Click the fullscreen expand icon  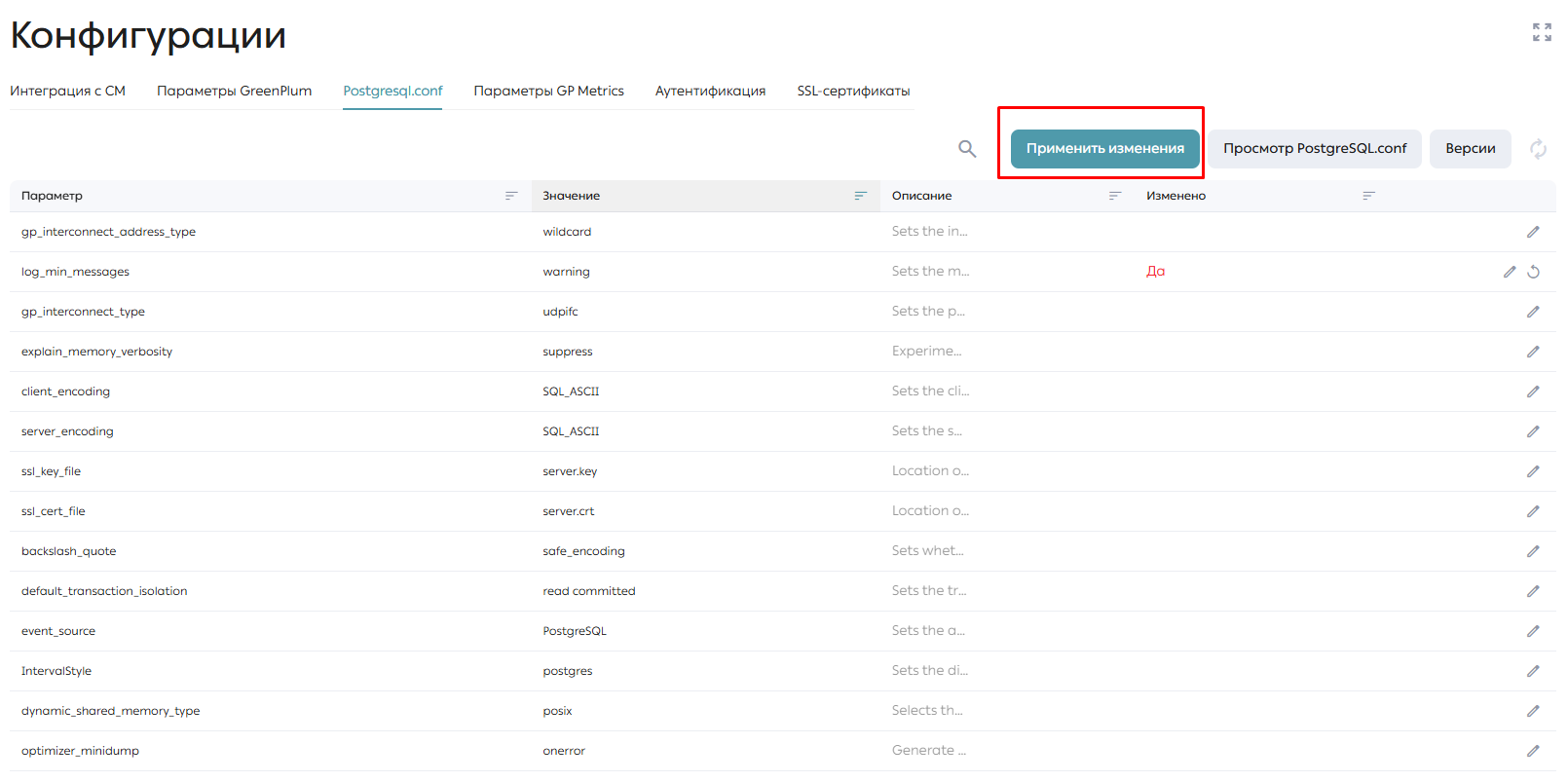1542,32
